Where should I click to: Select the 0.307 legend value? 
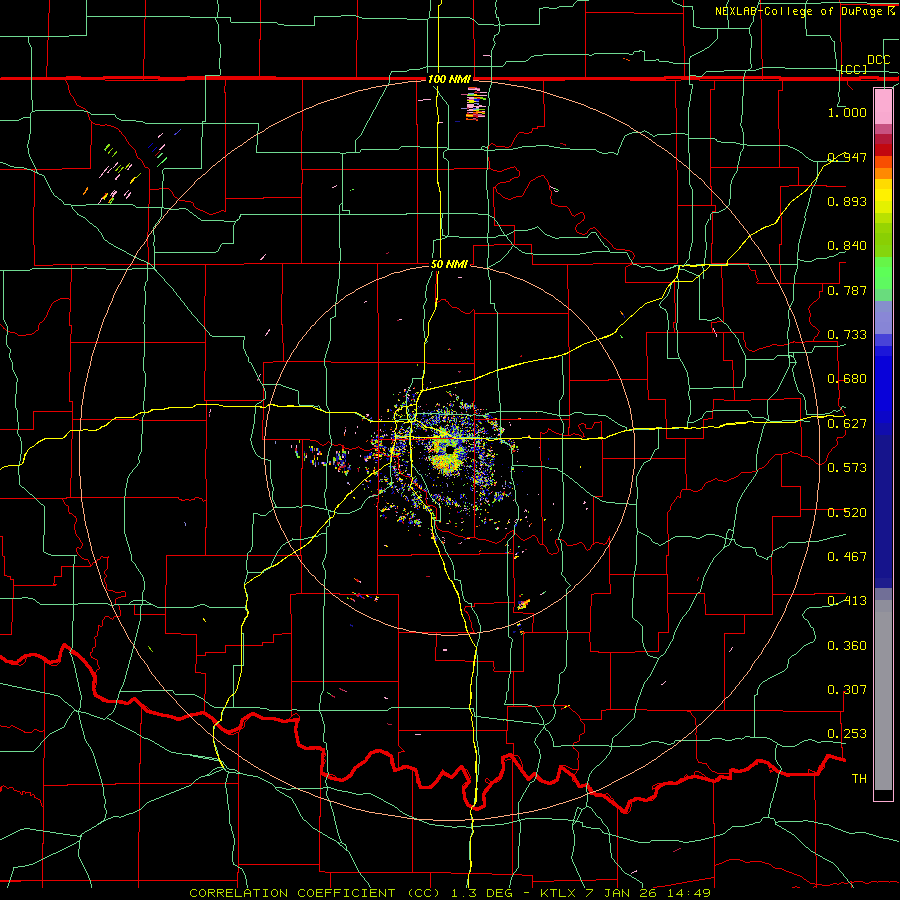(x=847, y=690)
